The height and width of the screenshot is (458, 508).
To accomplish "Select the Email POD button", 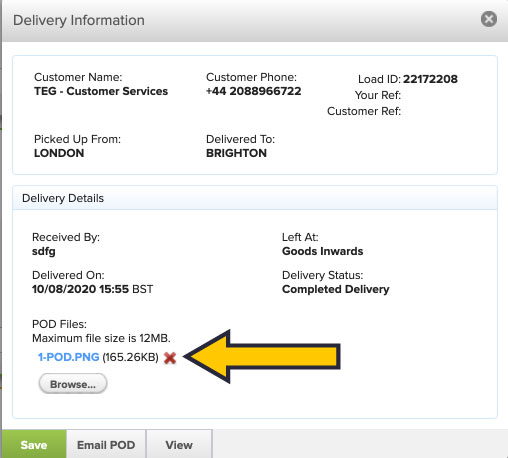I will (x=106, y=445).
